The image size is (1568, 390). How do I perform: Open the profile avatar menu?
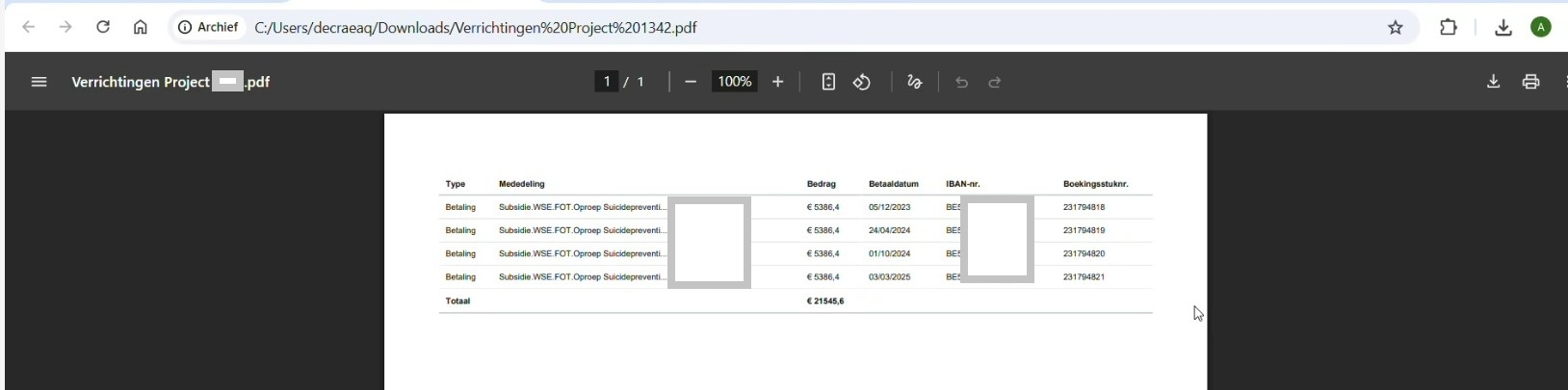pos(1541,27)
